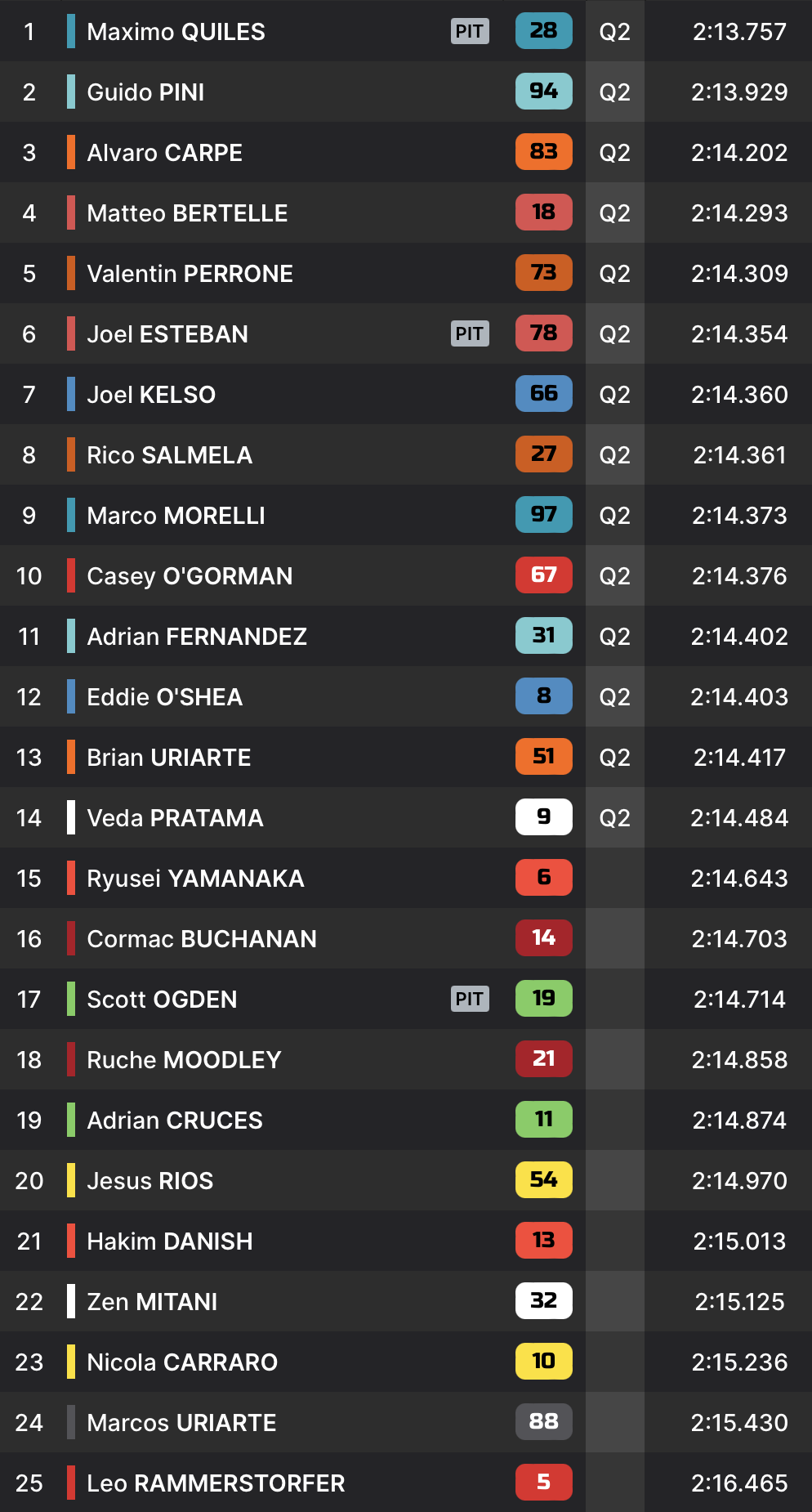The width and height of the screenshot is (812, 1512).
Task: Click Ryusei Yamanaka's lap time 2:14.643
Action: pos(739,879)
